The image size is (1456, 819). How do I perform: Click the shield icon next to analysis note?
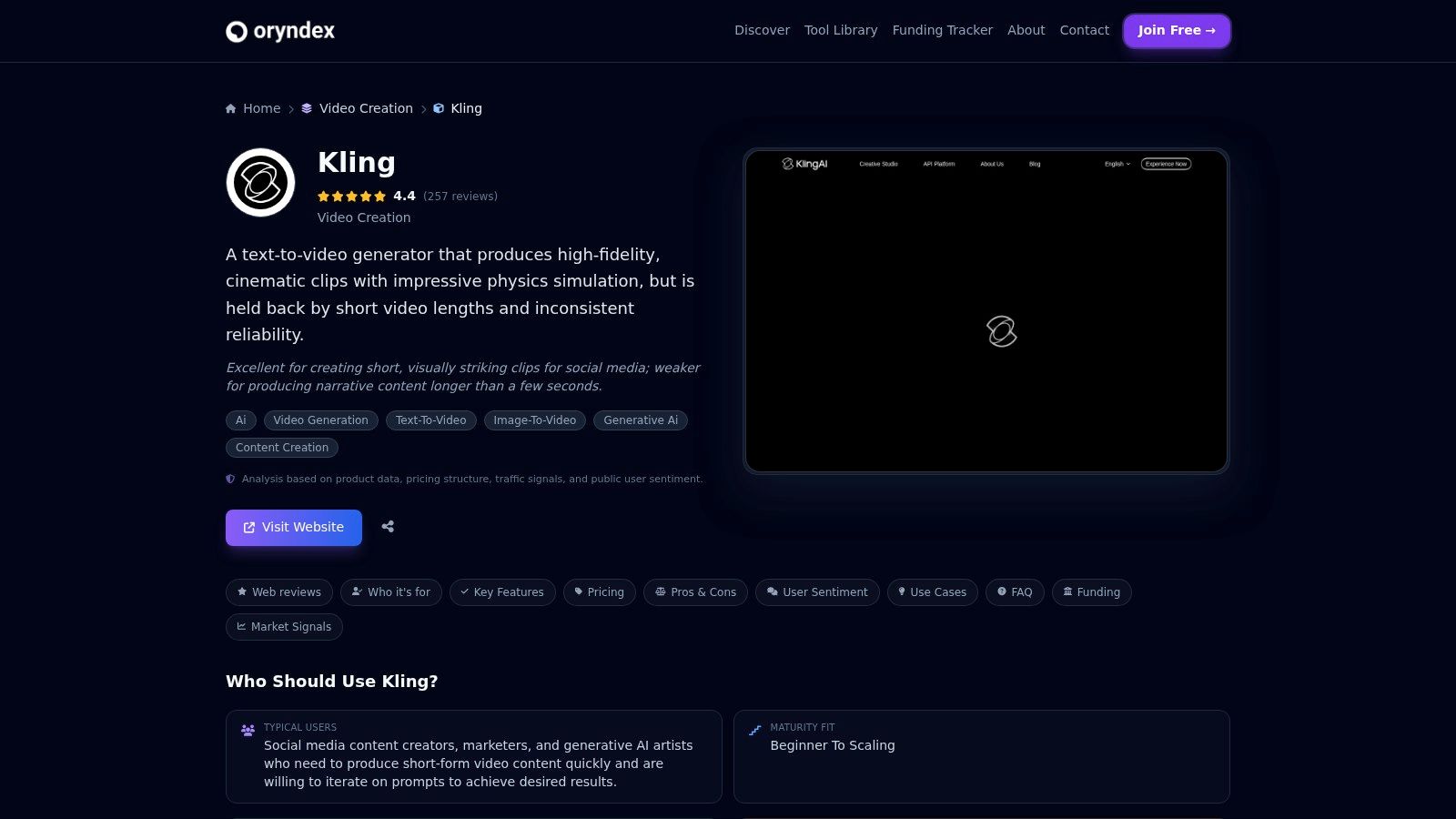230,479
